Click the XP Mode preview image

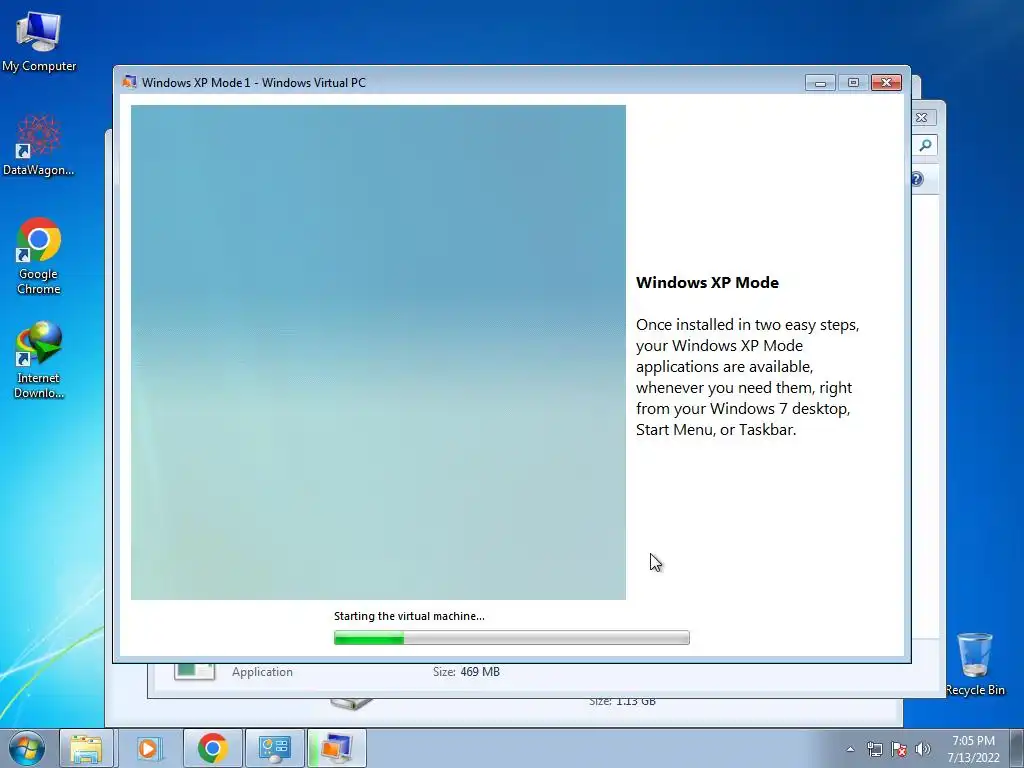click(378, 352)
